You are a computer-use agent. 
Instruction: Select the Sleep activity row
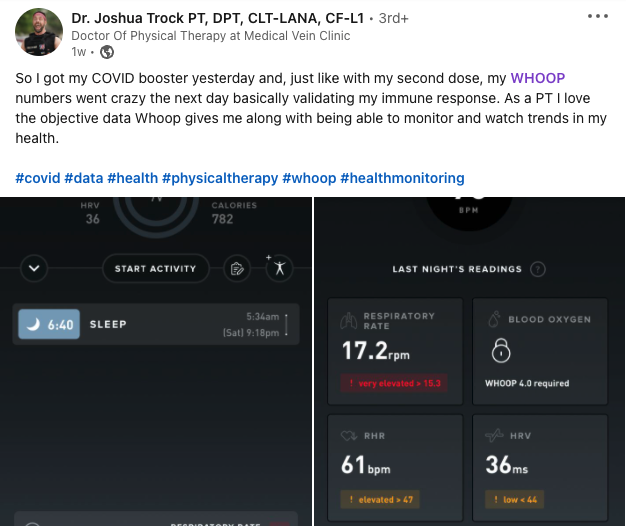click(x=156, y=324)
